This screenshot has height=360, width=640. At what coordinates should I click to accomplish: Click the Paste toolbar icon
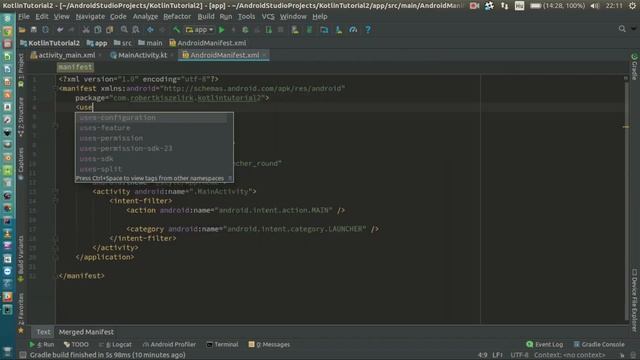pyautogui.click(x=109, y=30)
